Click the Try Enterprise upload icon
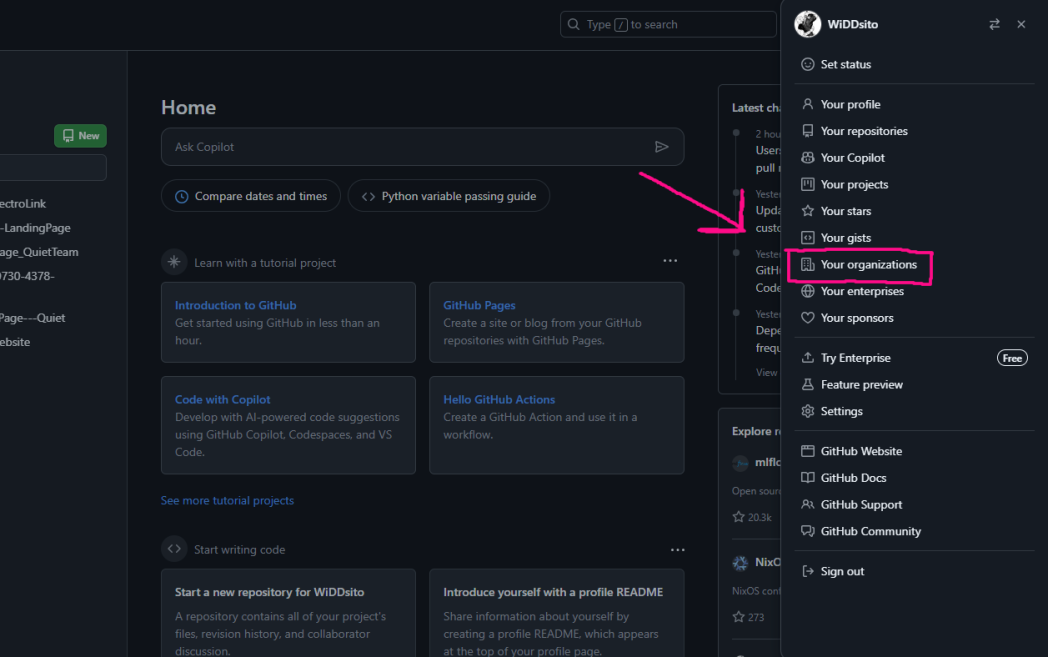 [x=807, y=358]
